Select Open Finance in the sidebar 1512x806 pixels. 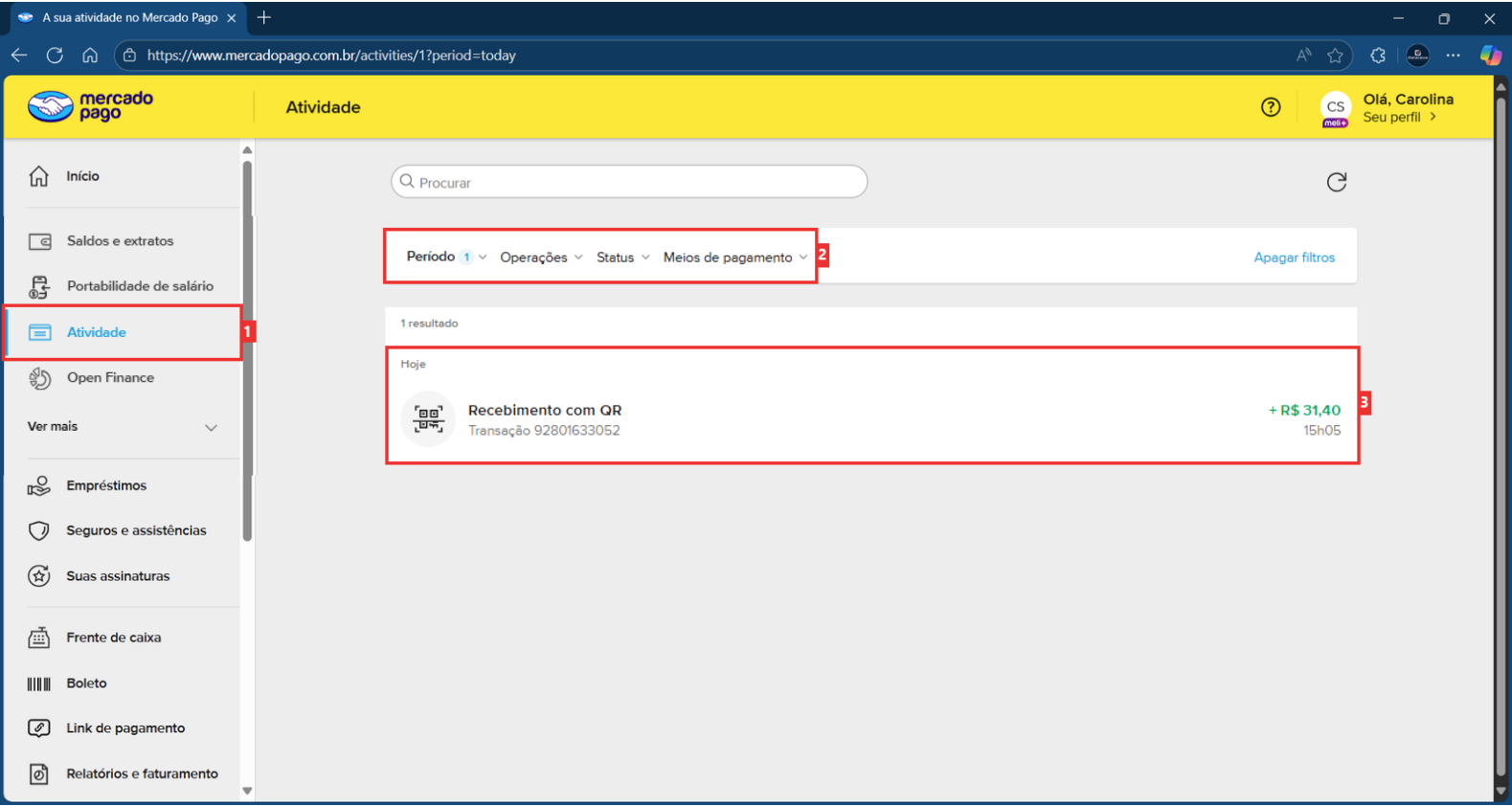point(110,378)
